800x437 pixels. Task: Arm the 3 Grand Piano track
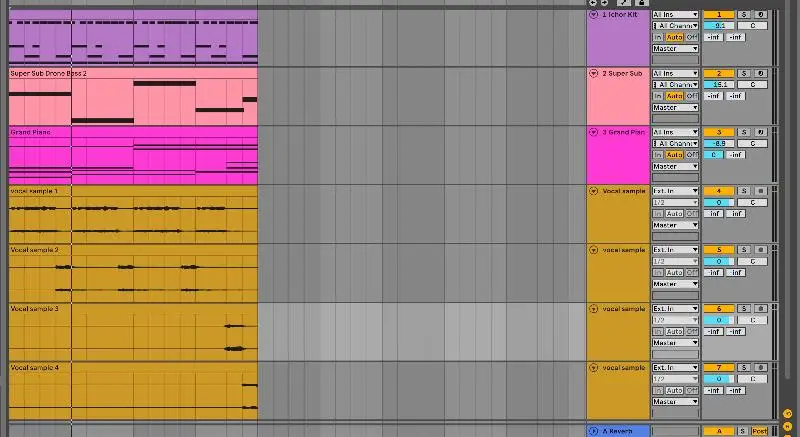pyautogui.click(x=761, y=132)
